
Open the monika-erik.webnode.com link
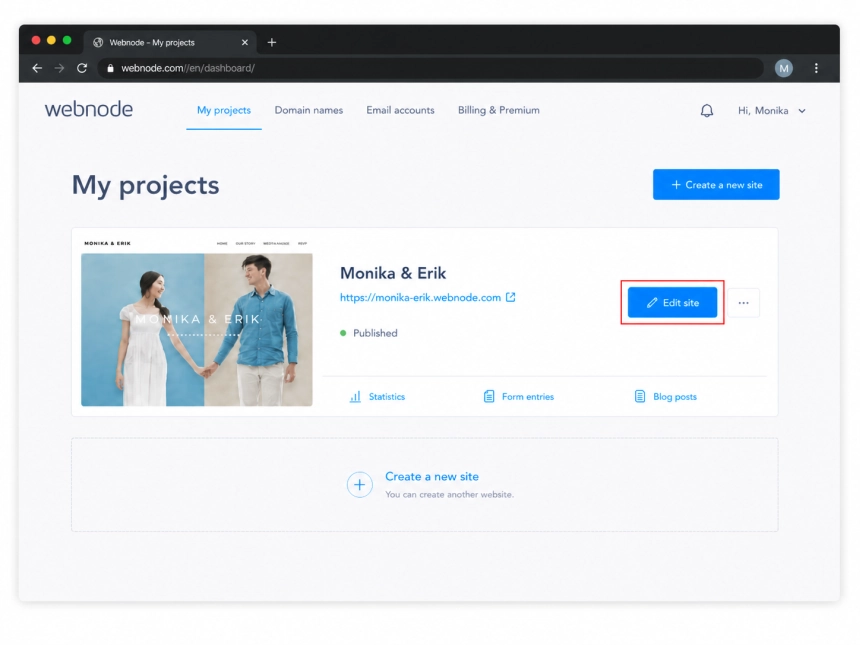tap(420, 297)
